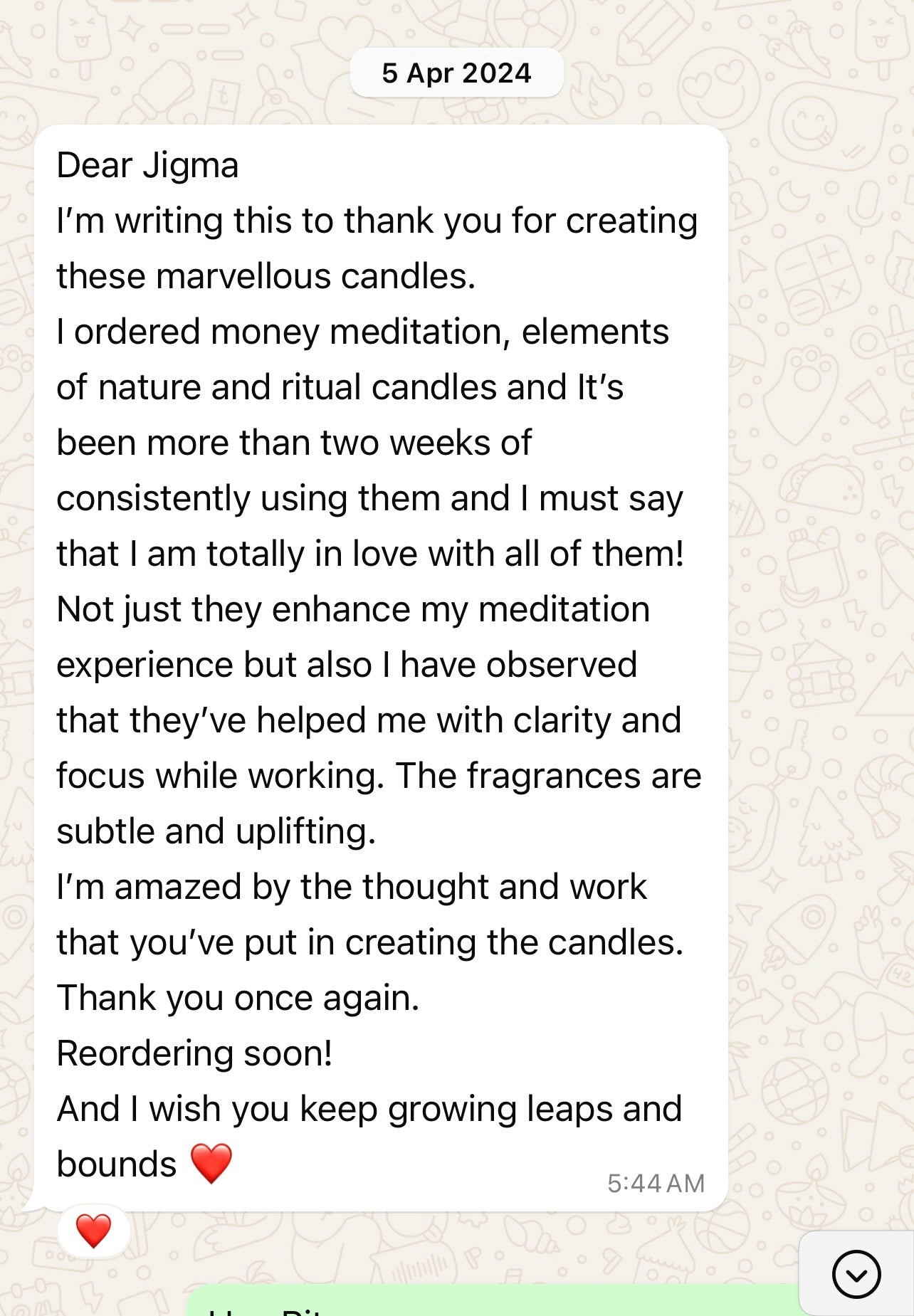Tap the "5 Apr 2024" date badge

(x=456, y=73)
